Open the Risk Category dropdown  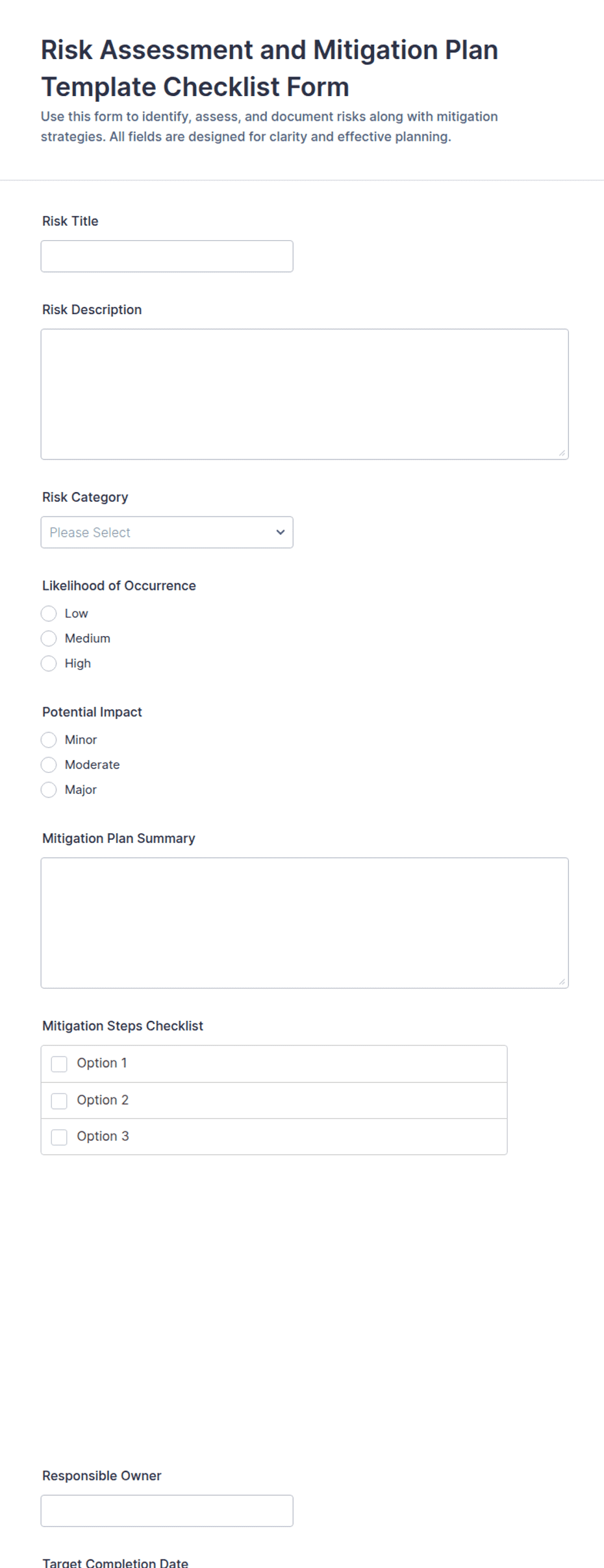point(167,532)
